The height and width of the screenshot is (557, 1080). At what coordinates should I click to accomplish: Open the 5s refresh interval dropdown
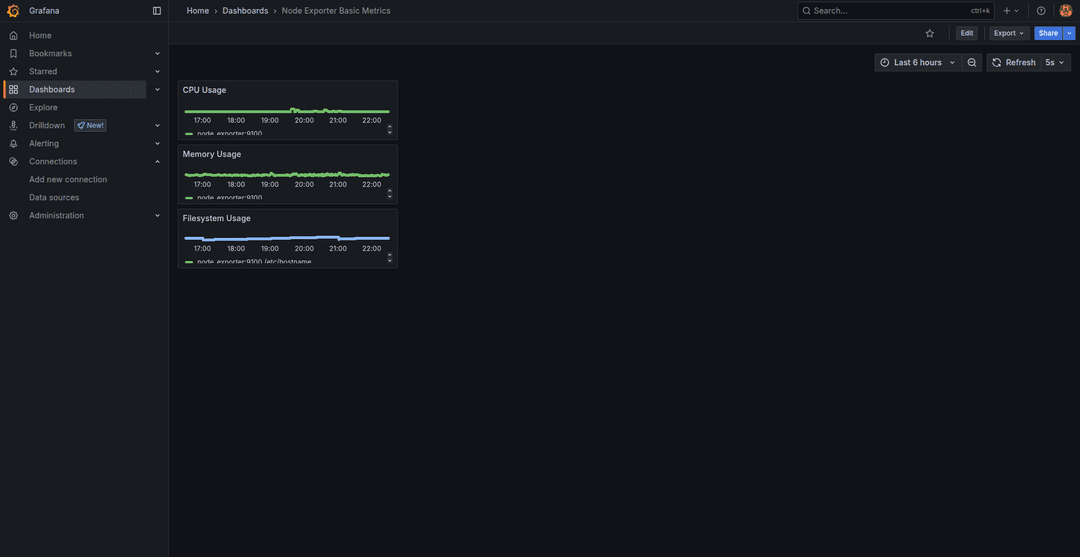[1055, 62]
